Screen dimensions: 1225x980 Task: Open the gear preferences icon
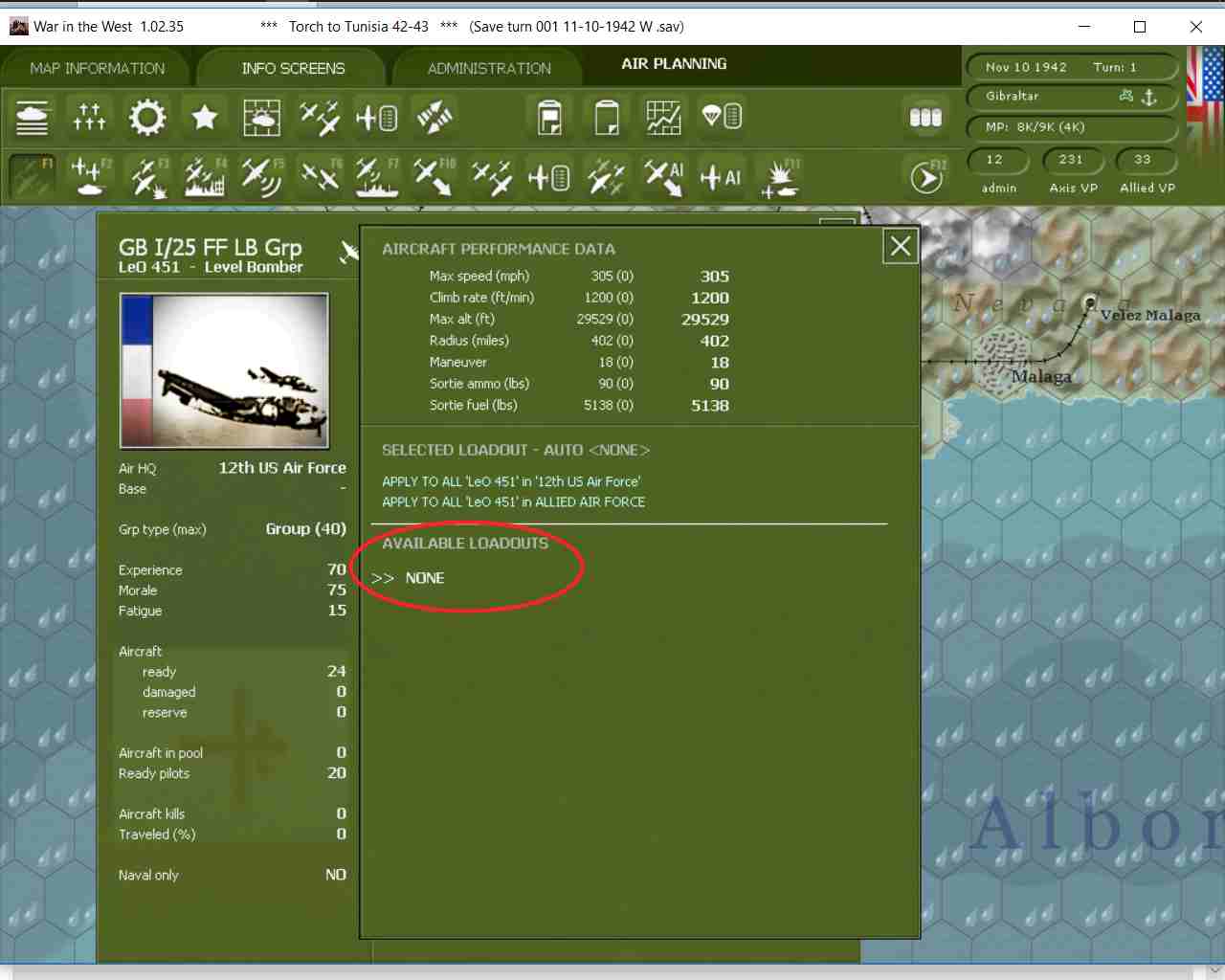[147, 118]
